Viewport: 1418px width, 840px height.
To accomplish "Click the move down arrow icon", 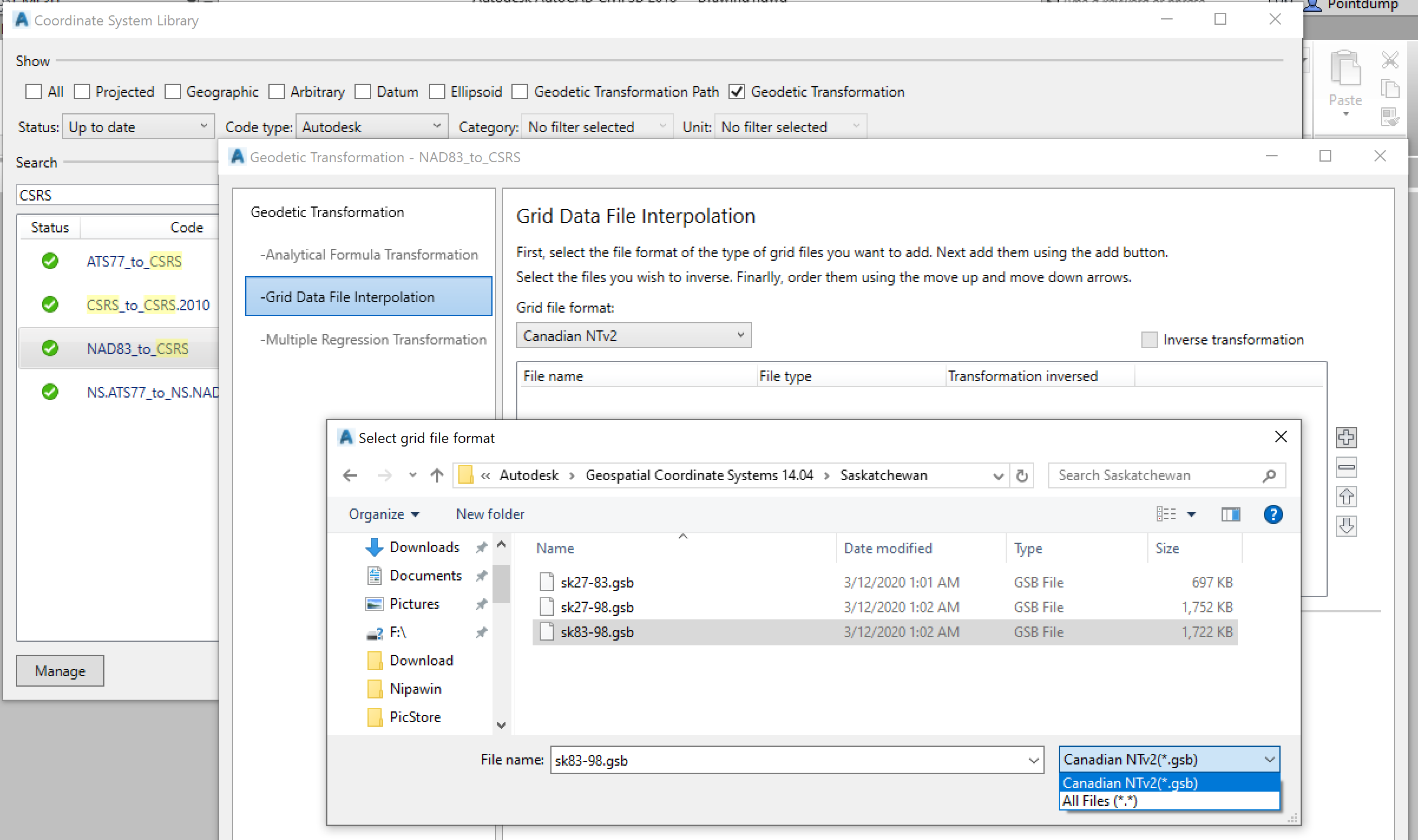I will [x=1347, y=526].
